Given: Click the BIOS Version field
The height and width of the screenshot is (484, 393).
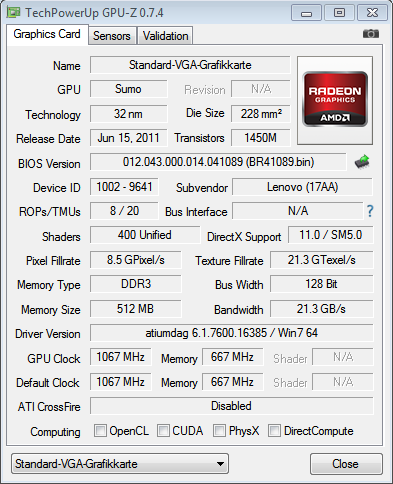Looking at the screenshot, I should tap(218, 162).
